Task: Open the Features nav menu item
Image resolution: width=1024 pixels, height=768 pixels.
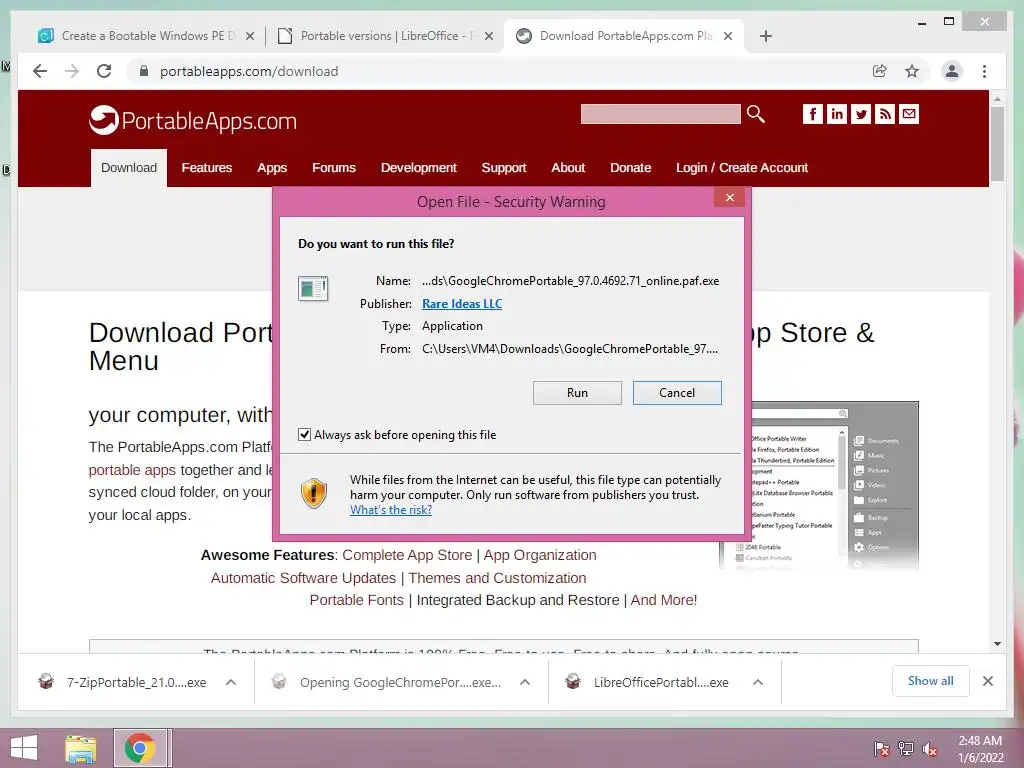Action: (206, 168)
